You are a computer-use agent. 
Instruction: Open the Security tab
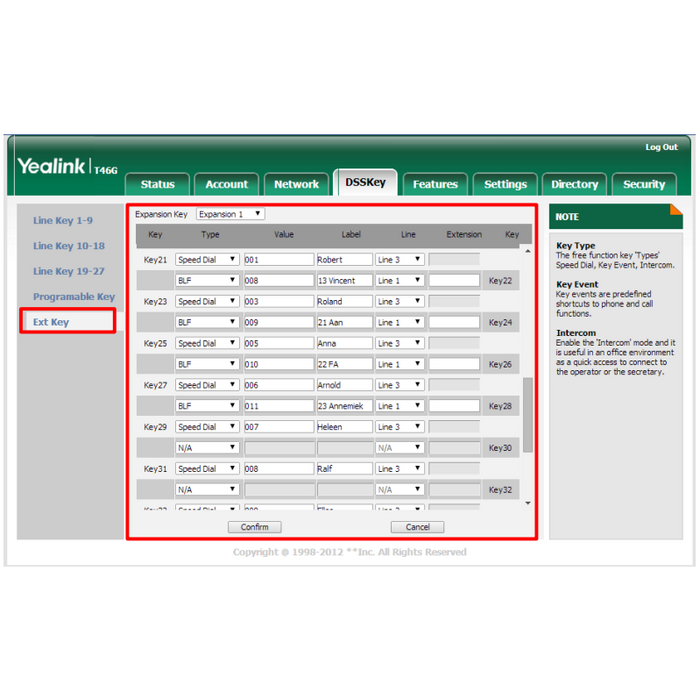click(x=643, y=184)
